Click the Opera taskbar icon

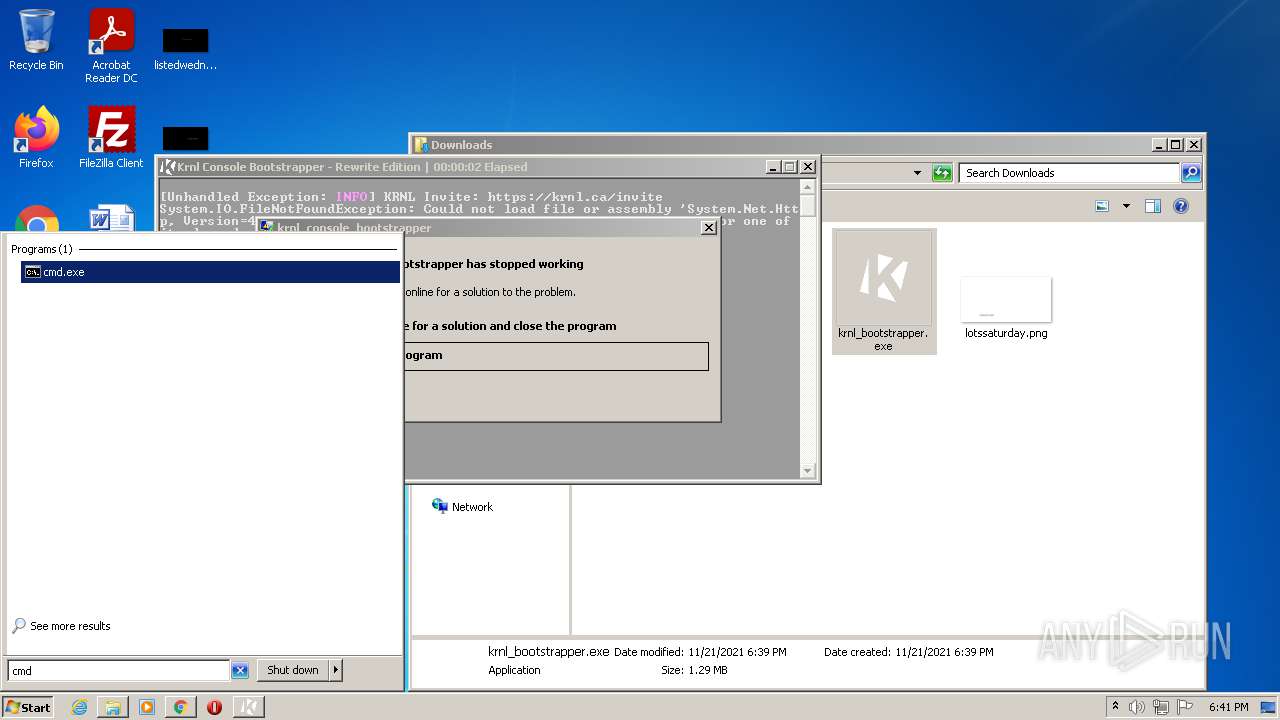(x=214, y=707)
